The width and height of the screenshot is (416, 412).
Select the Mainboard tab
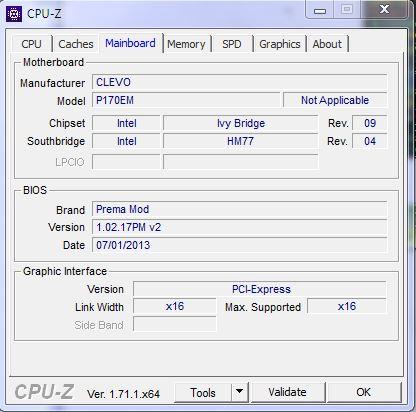130,43
